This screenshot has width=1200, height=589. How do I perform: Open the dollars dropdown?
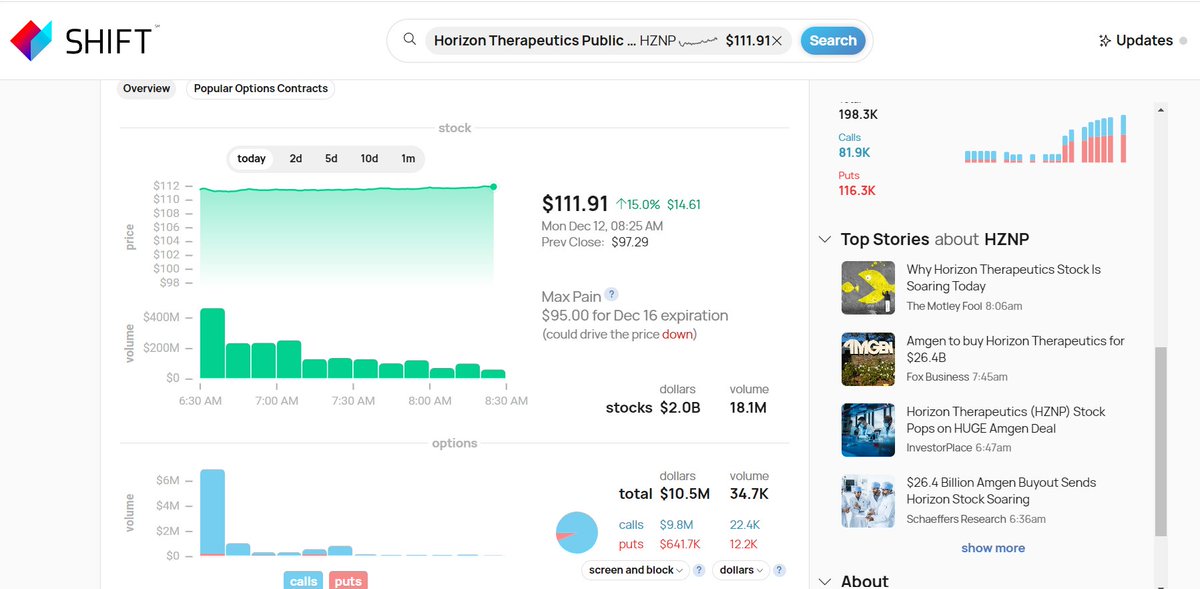pyautogui.click(x=741, y=570)
